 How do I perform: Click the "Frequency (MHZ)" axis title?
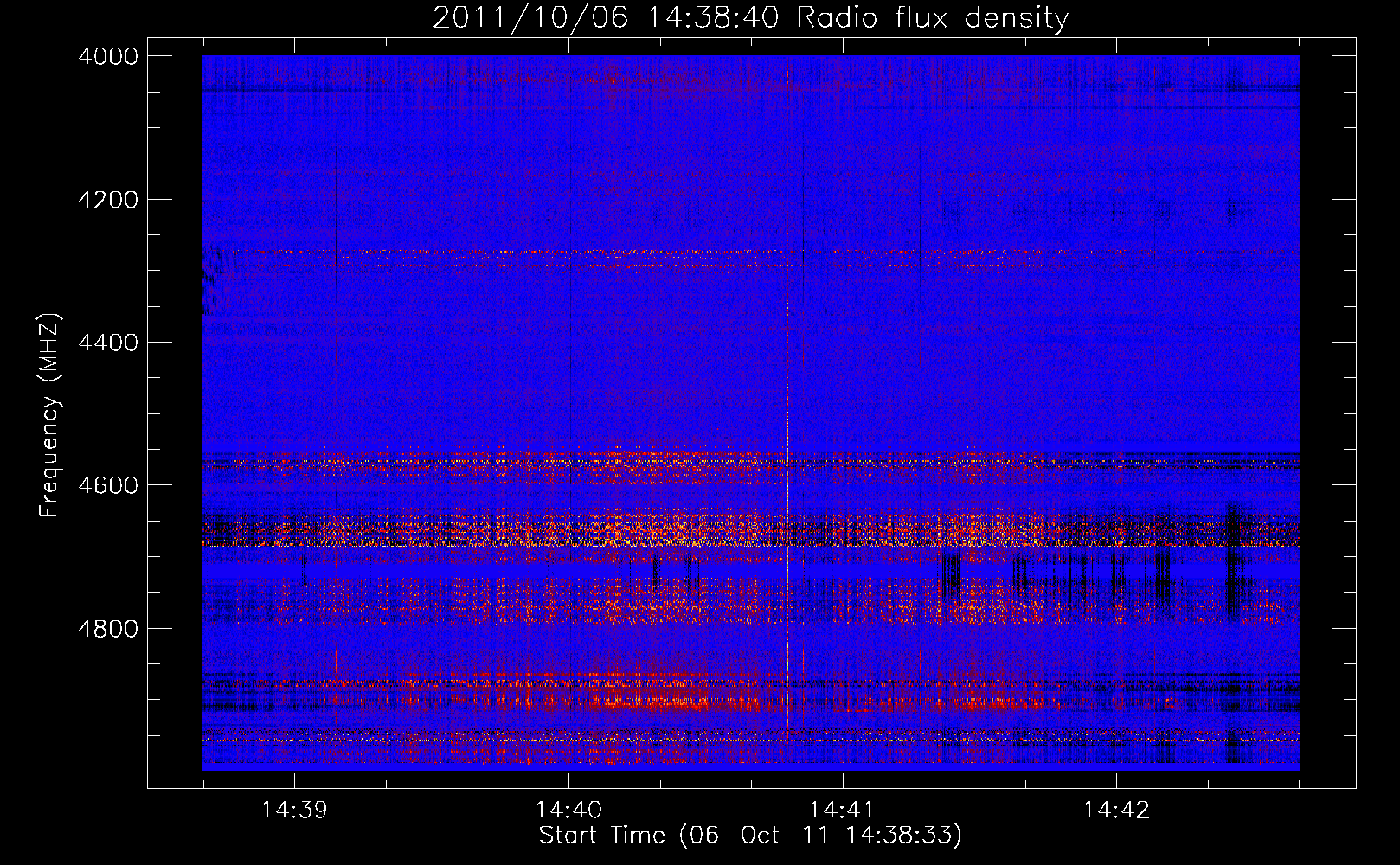click(x=50, y=415)
